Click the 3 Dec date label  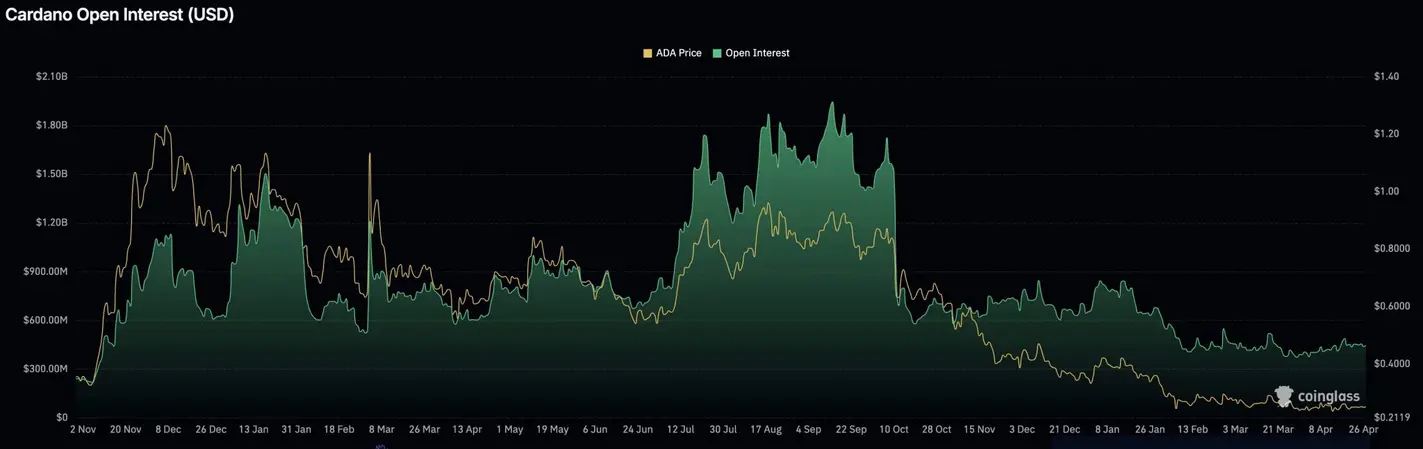pos(1022,430)
